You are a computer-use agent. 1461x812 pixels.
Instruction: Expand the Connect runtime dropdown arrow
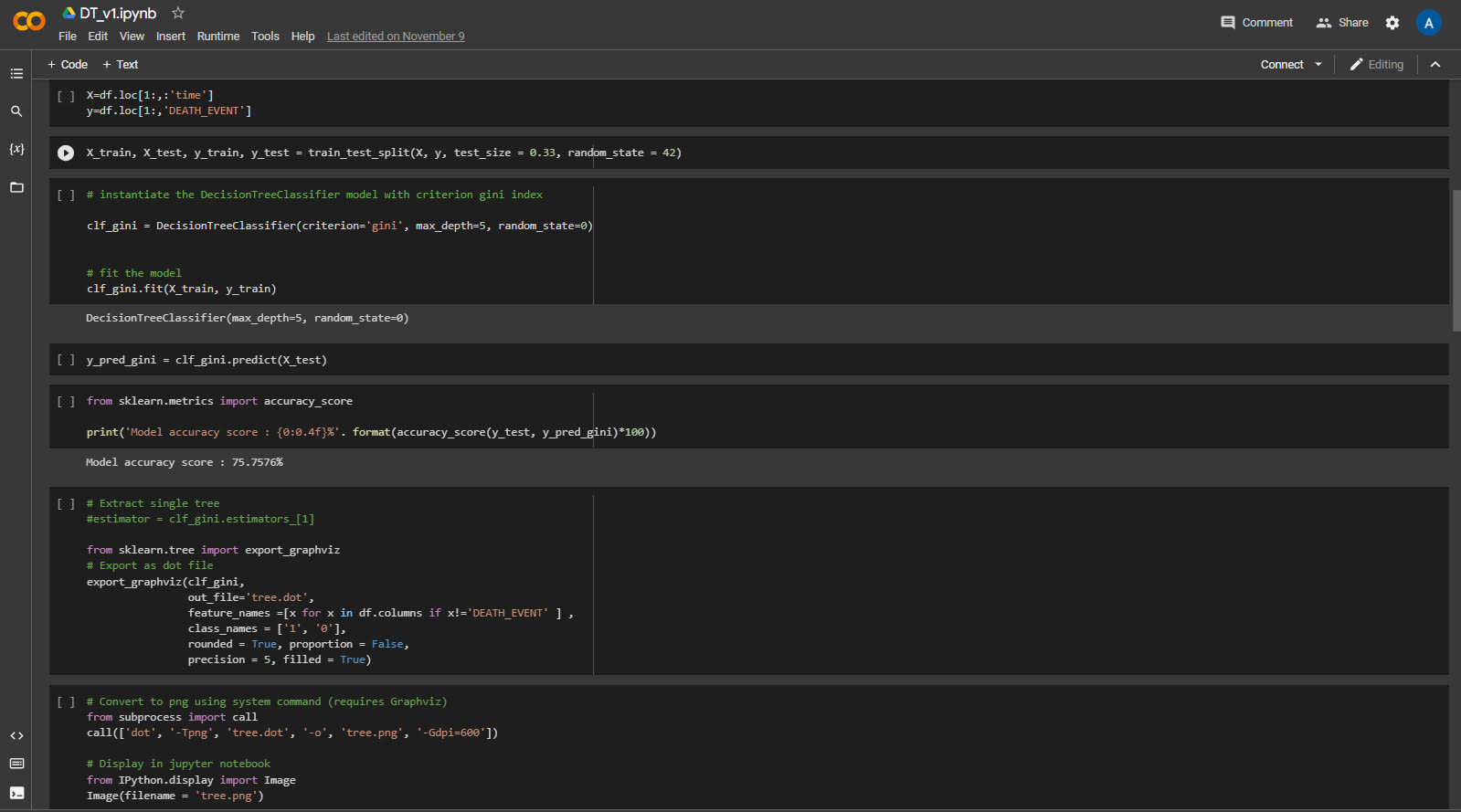coord(1318,65)
